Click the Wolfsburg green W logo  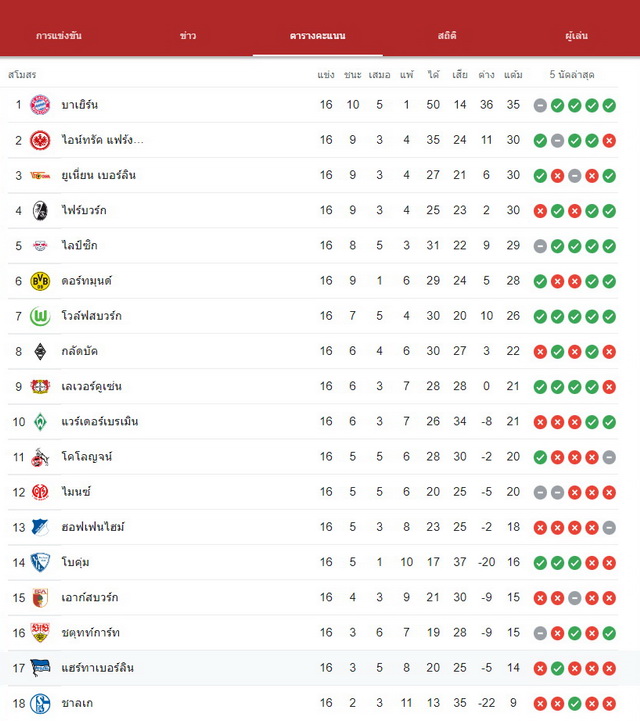[x=40, y=316]
